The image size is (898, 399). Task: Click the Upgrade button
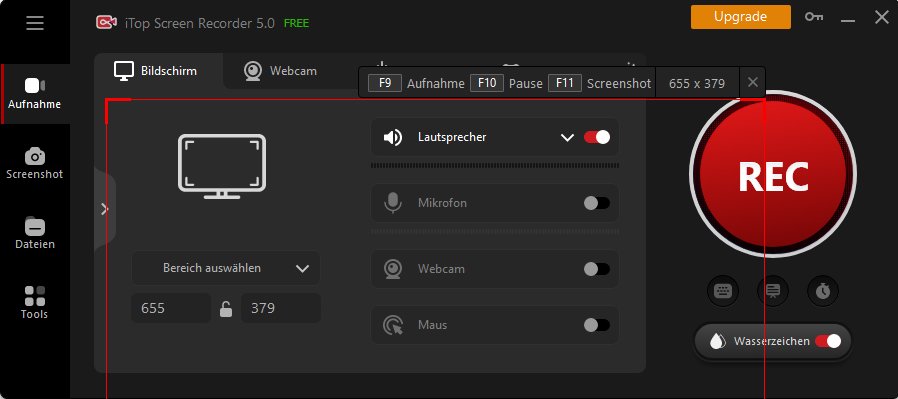741,17
